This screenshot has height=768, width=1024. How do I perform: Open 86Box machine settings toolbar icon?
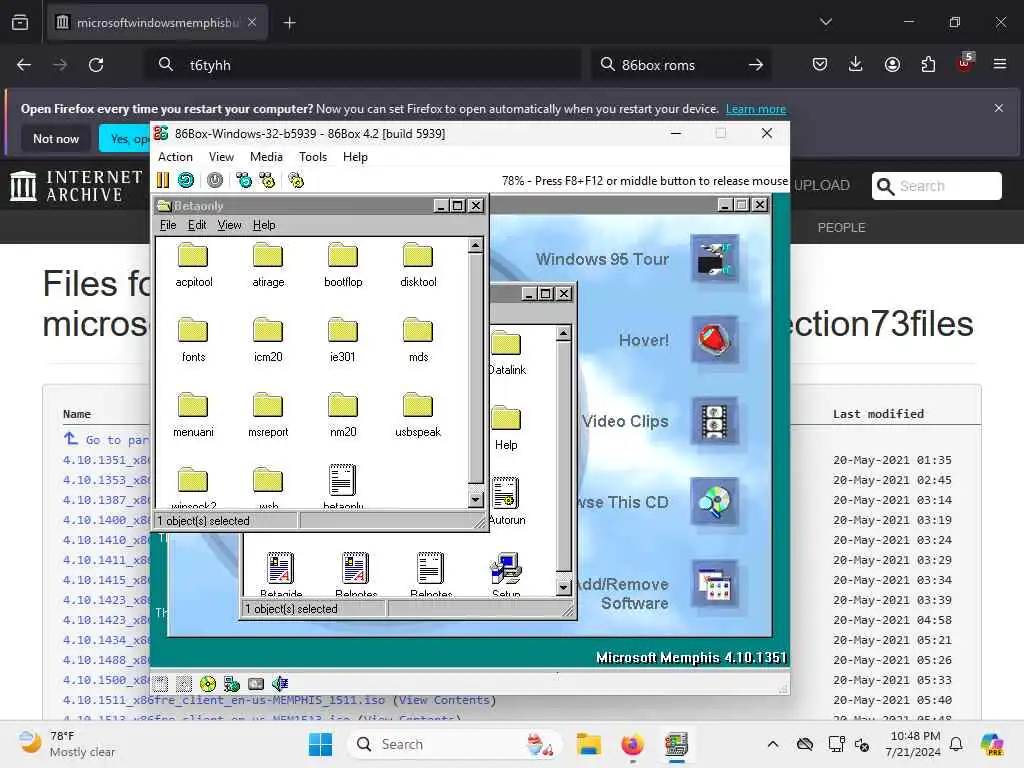coord(296,180)
